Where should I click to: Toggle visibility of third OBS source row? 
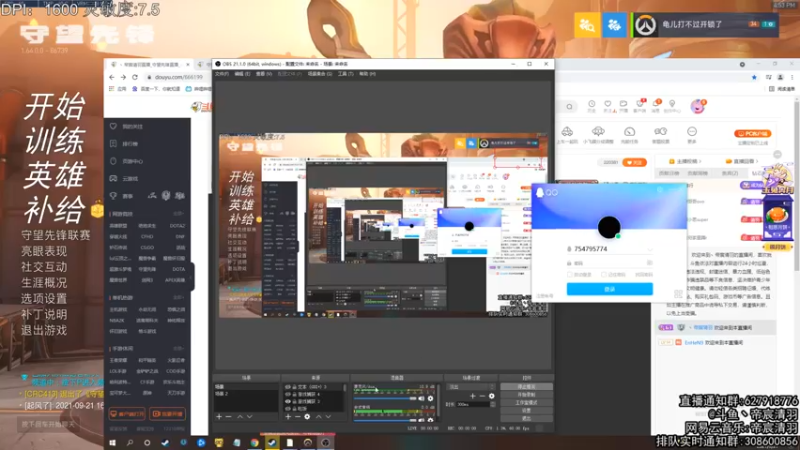(288, 402)
